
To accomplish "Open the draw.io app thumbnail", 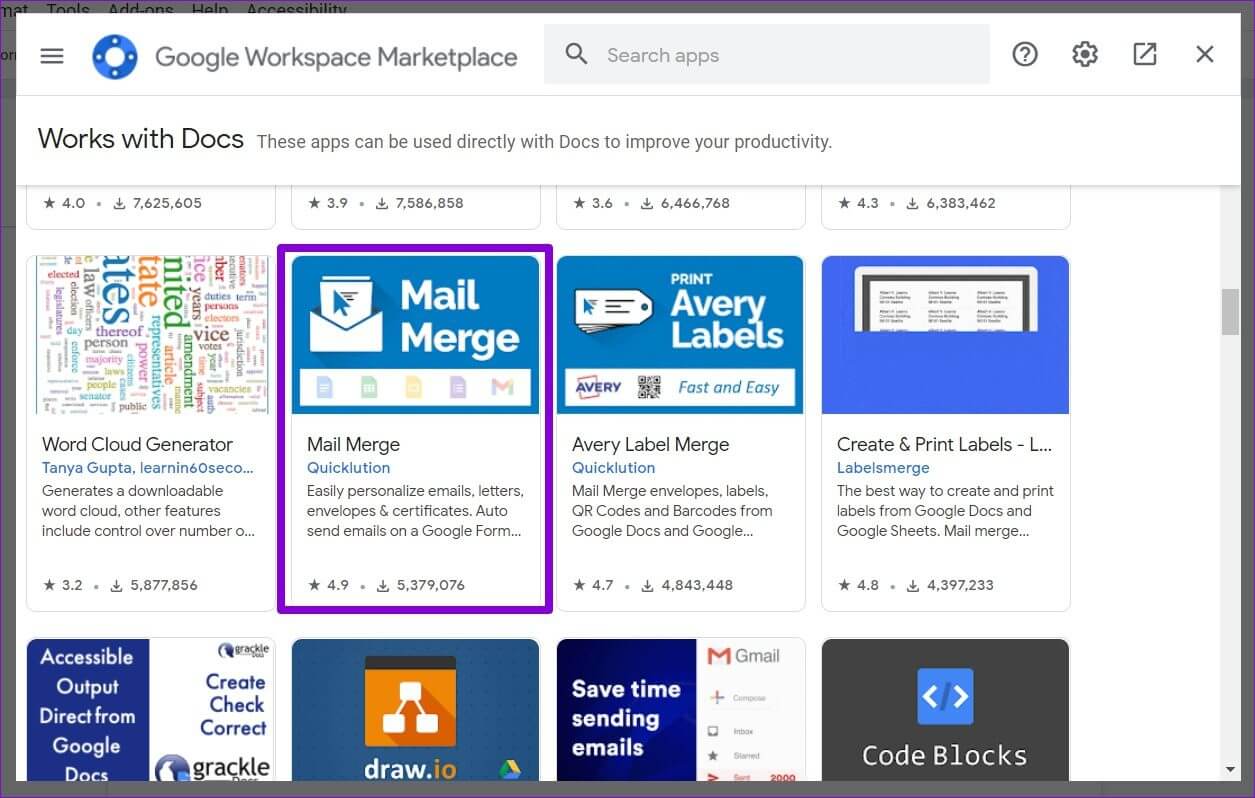I will click(415, 710).
